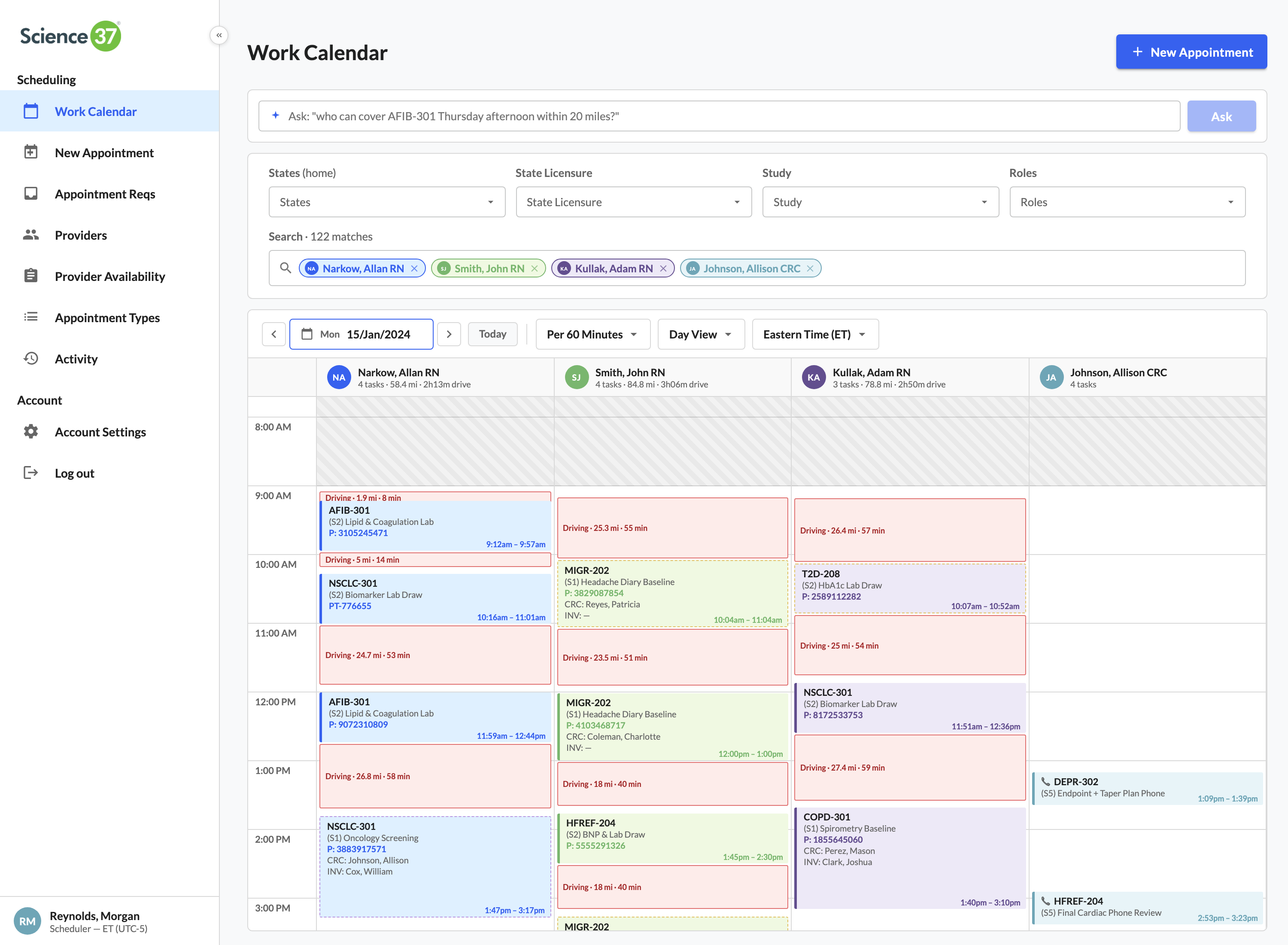Click the Log out icon

click(x=31, y=472)
